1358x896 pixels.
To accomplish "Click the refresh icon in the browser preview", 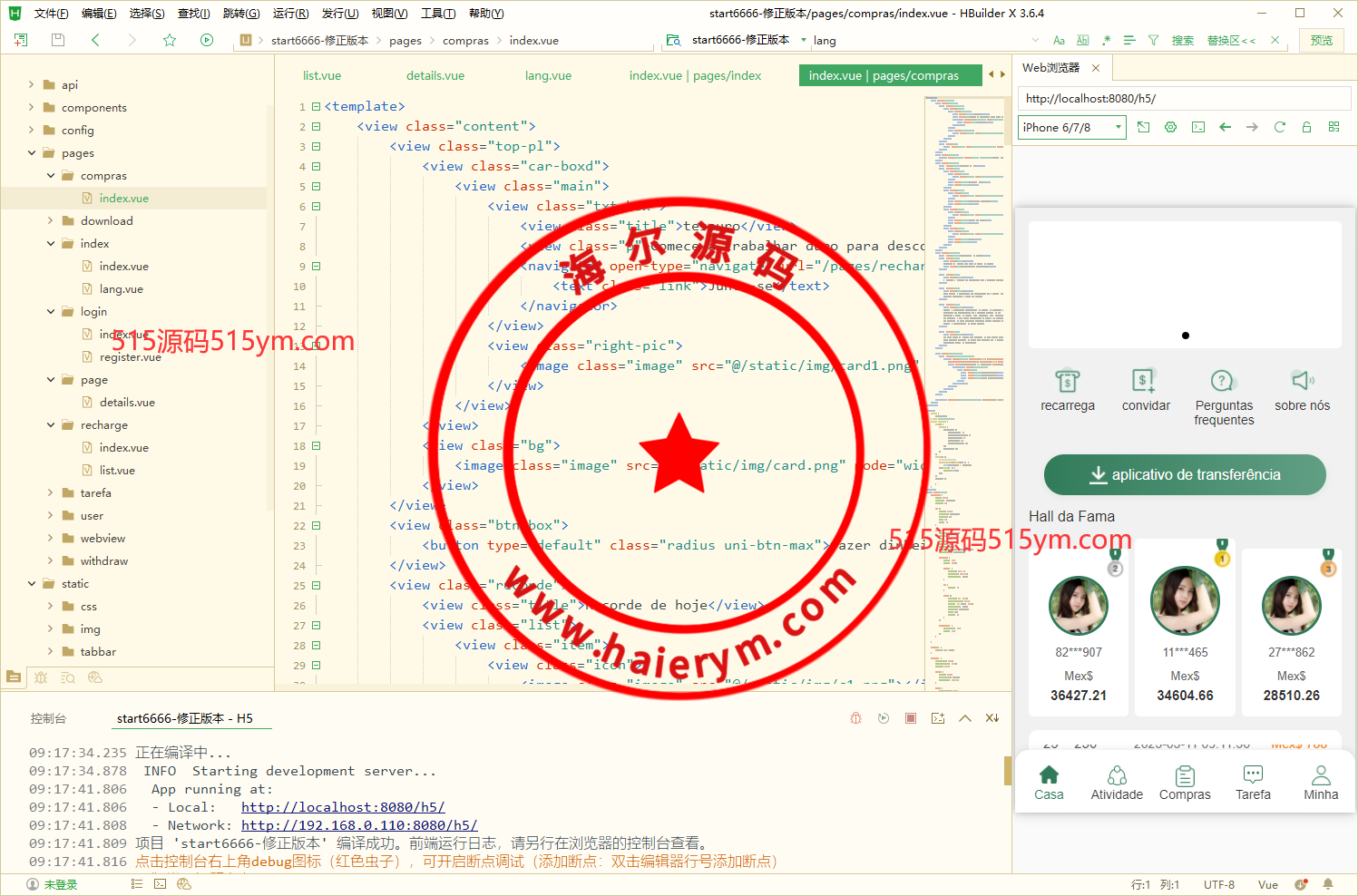I will [1279, 127].
